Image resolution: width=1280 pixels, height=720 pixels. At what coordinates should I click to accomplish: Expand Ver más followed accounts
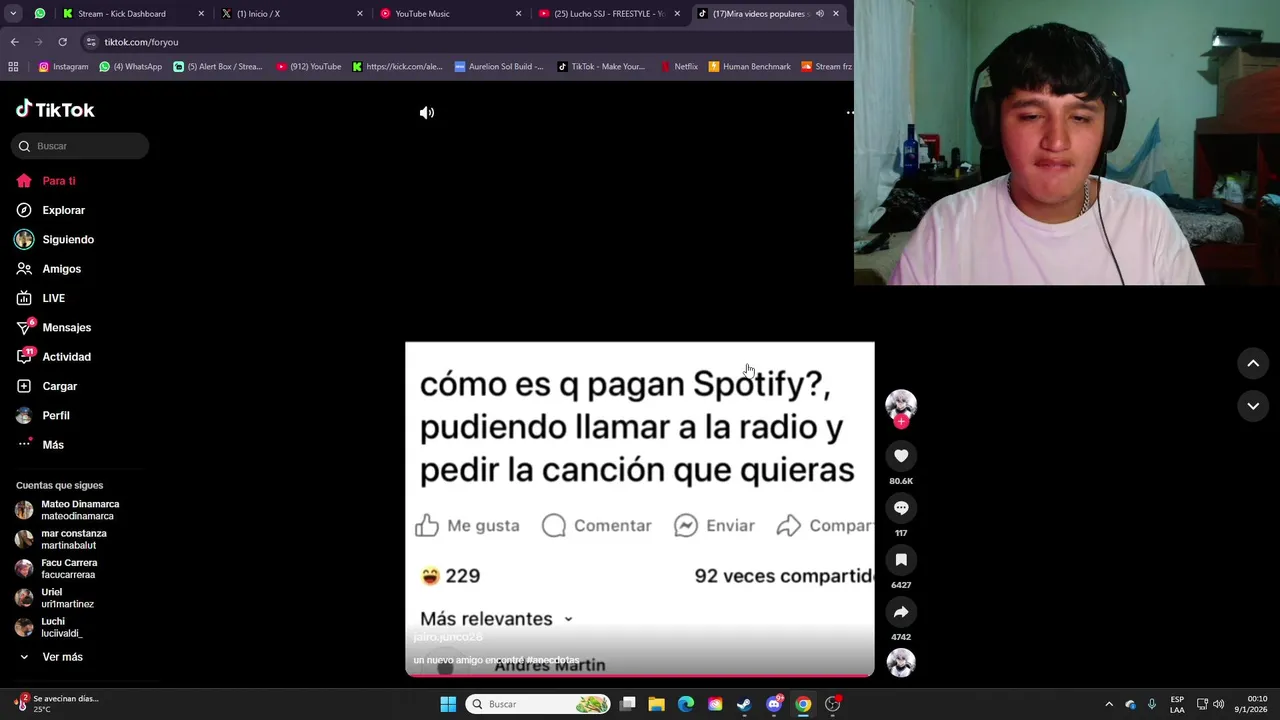(x=51, y=657)
